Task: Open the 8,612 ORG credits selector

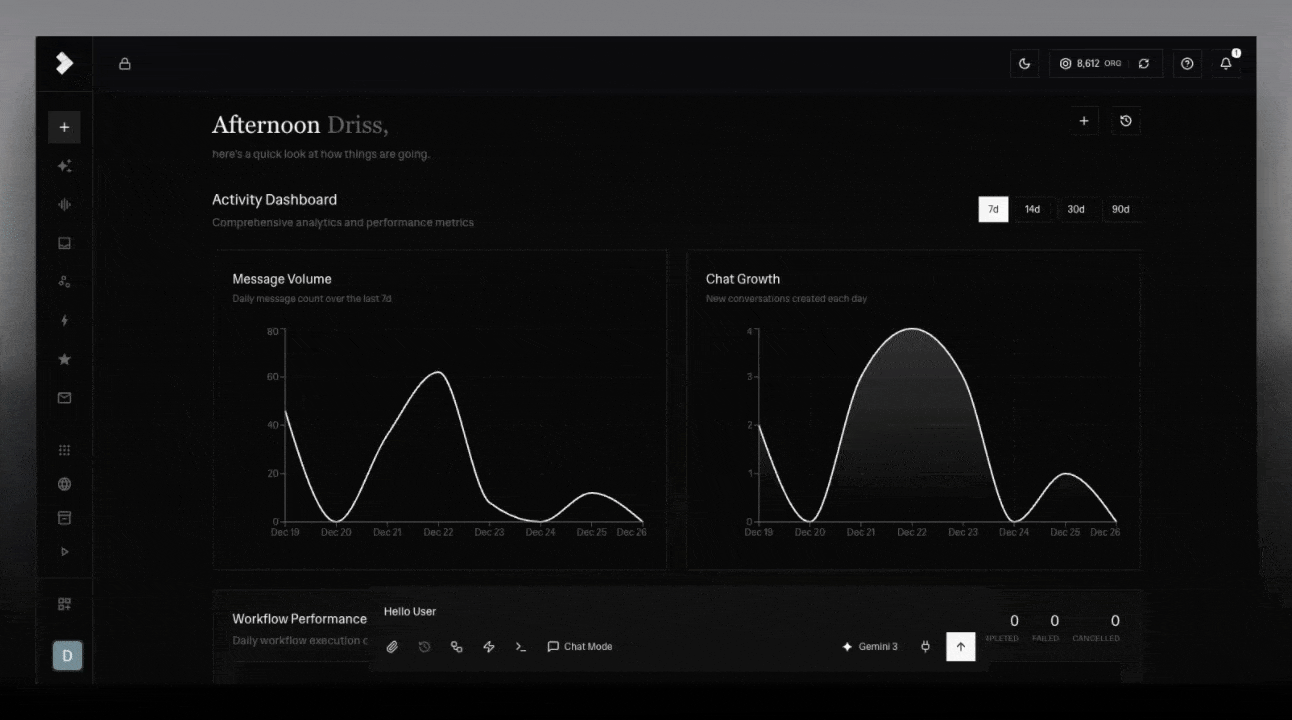Action: point(1090,64)
